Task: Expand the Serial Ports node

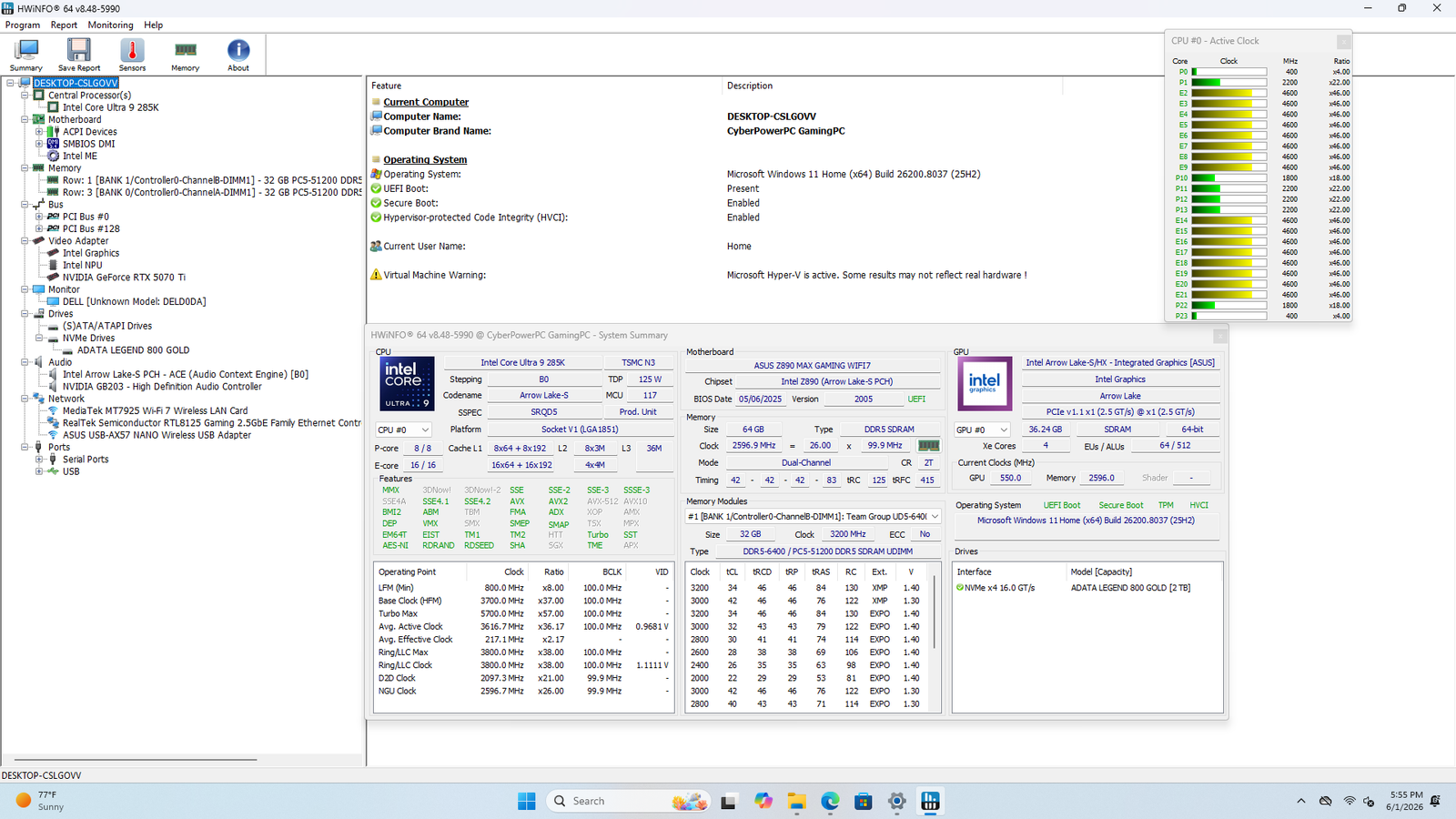Action: click(39, 460)
